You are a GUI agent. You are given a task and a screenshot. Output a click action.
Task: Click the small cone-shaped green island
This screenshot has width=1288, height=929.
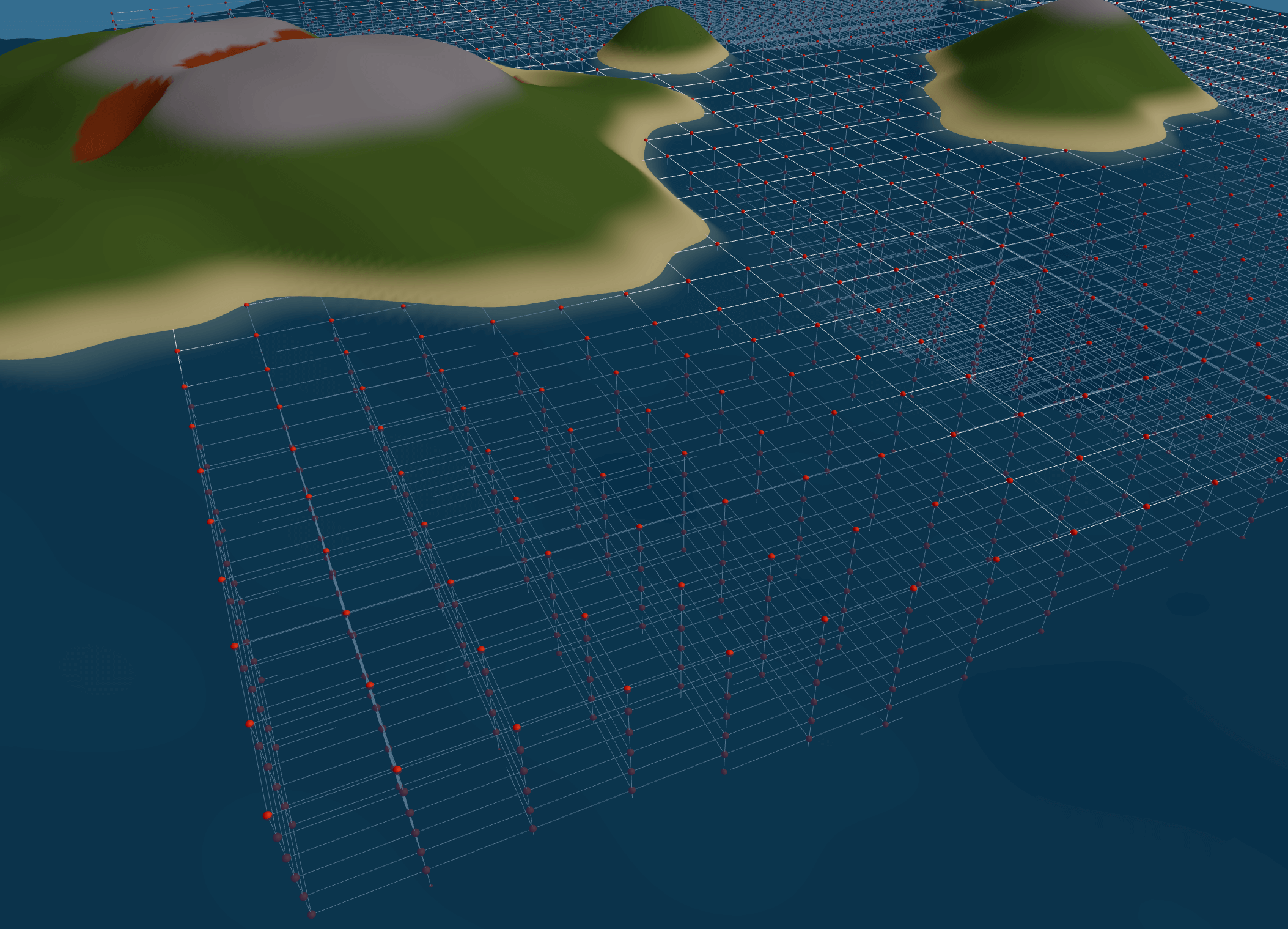(x=663, y=40)
